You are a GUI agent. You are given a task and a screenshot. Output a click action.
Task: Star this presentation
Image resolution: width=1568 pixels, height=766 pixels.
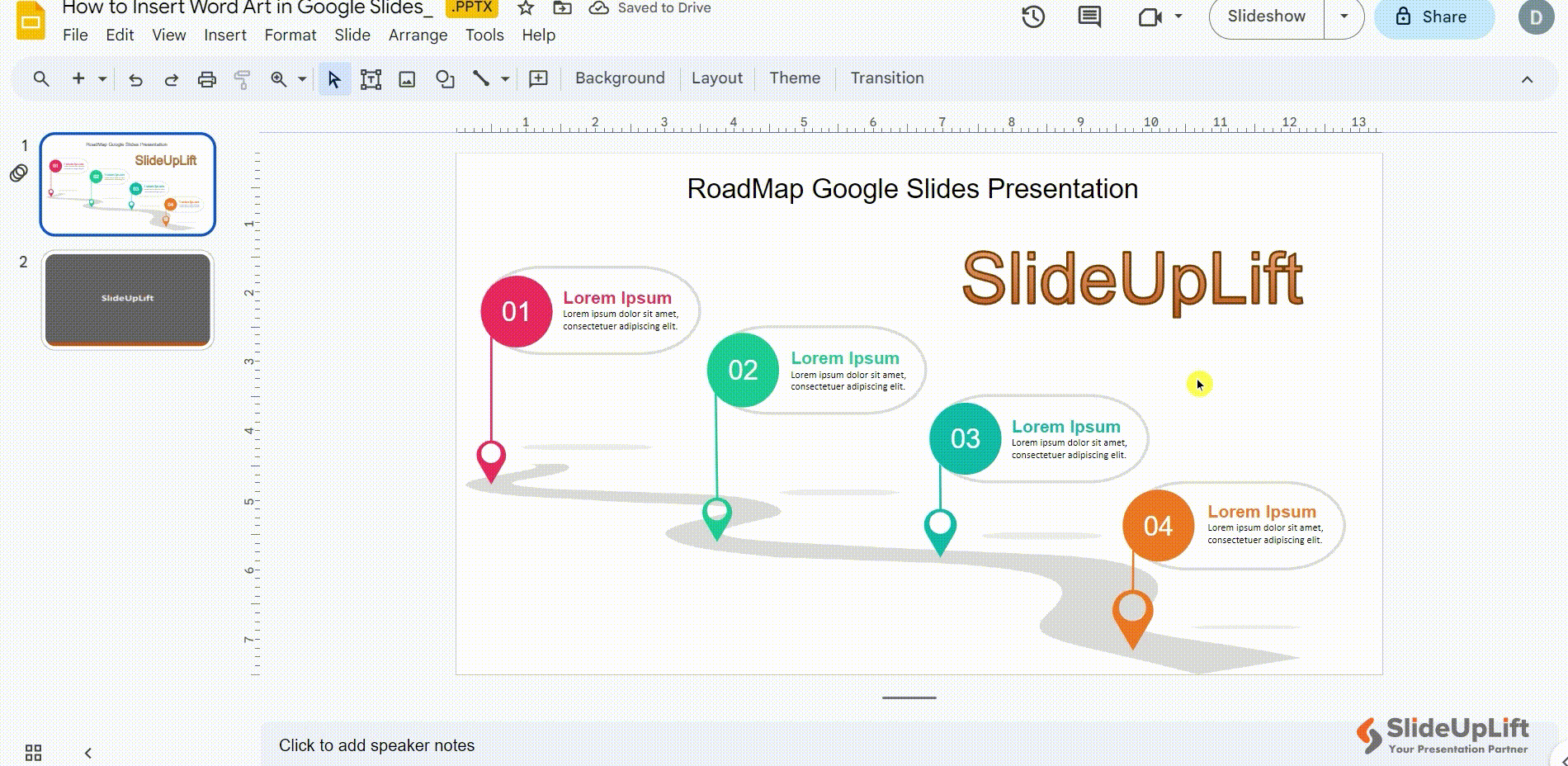[x=525, y=8]
